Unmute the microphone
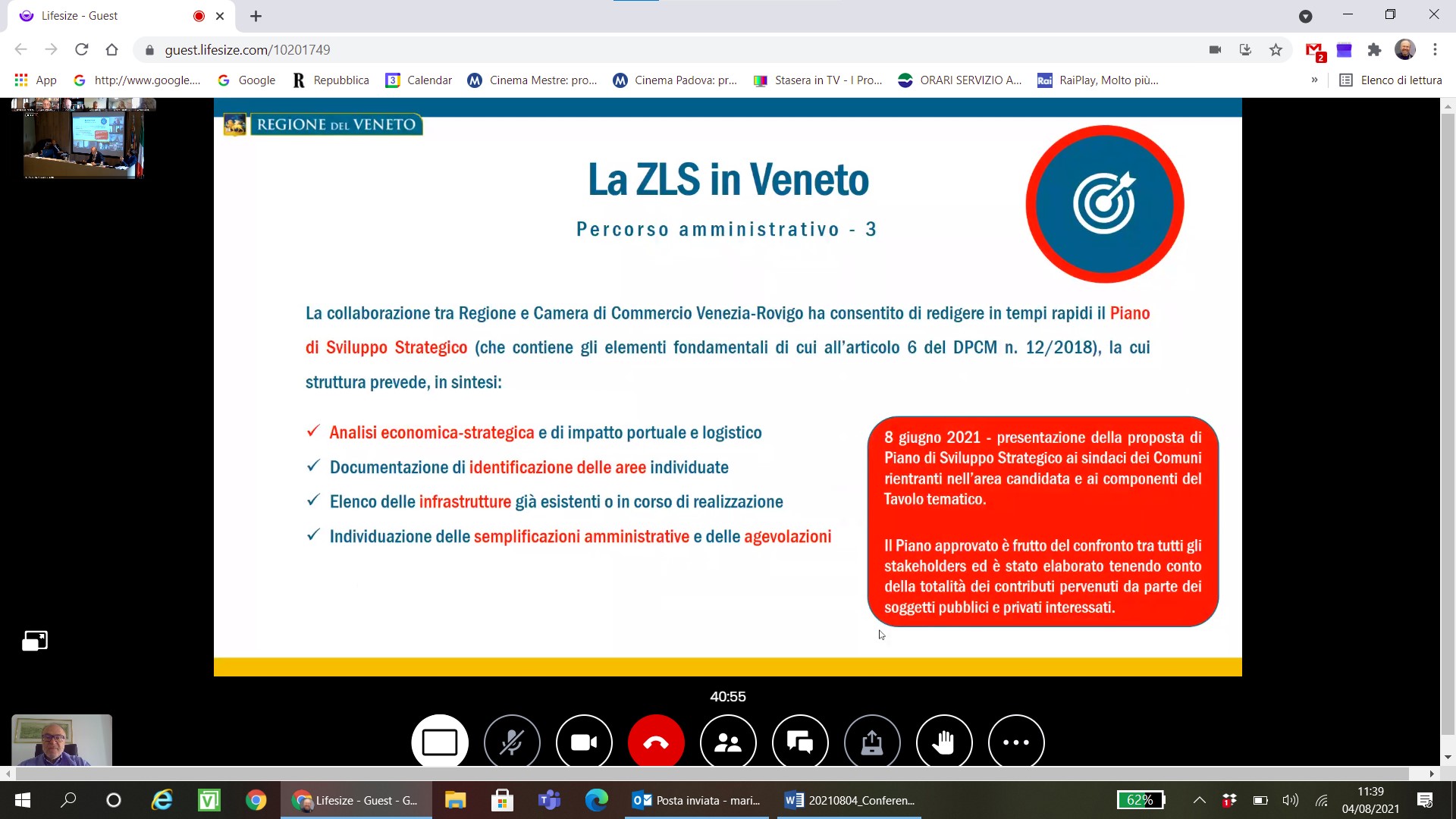The width and height of the screenshot is (1456, 819). pyautogui.click(x=512, y=742)
